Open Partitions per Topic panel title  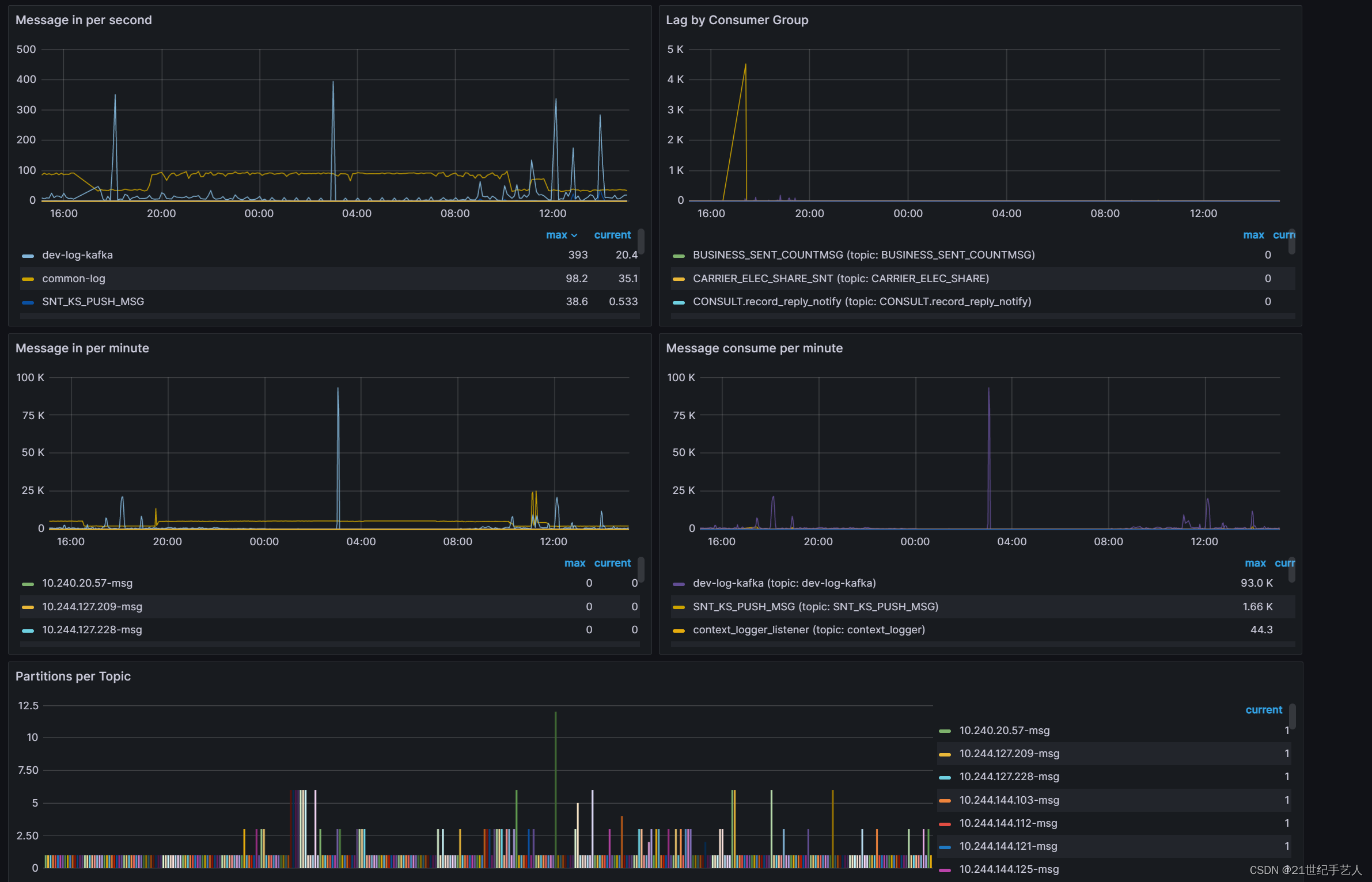(x=73, y=676)
